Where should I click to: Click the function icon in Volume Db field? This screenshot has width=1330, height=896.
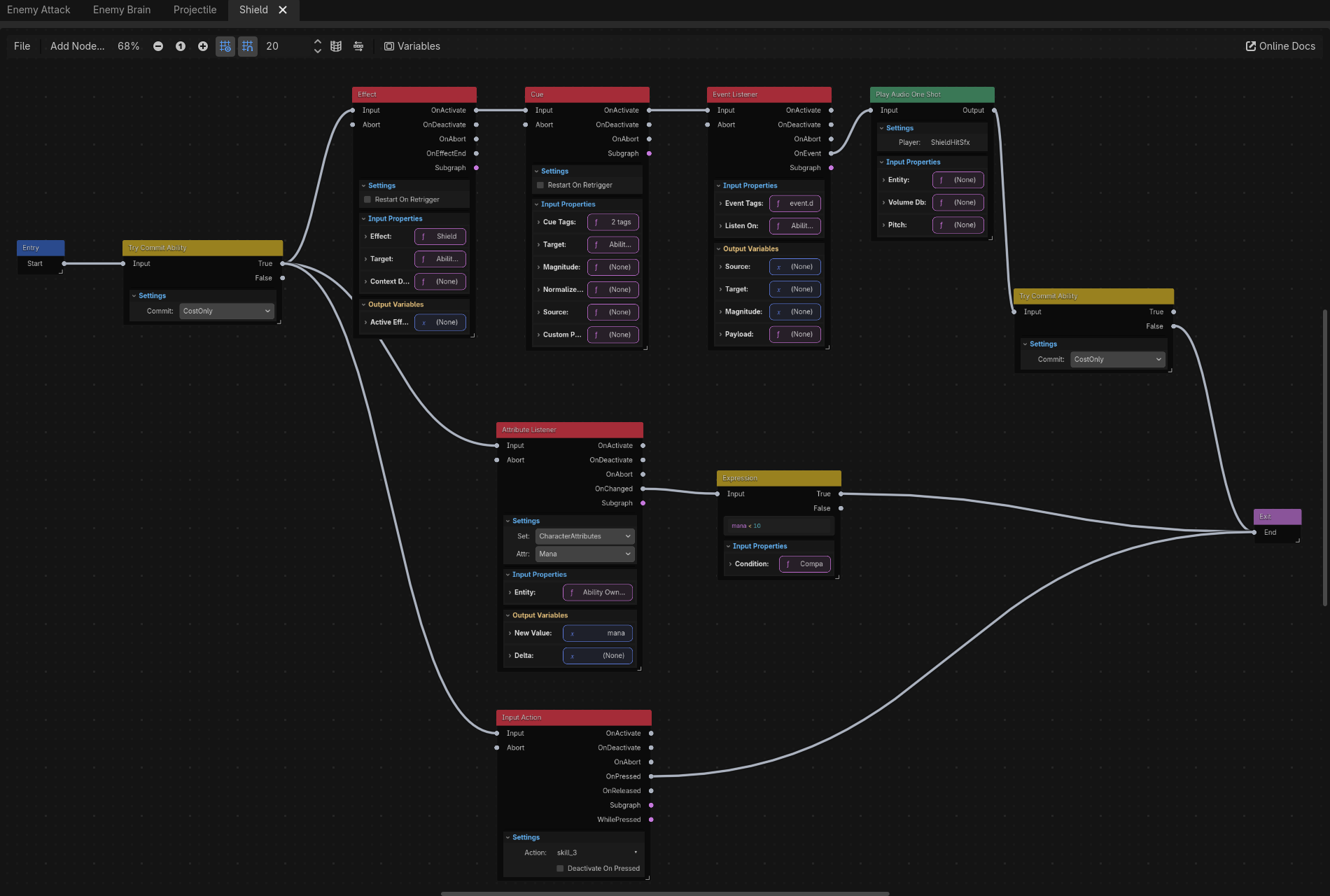coord(941,203)
